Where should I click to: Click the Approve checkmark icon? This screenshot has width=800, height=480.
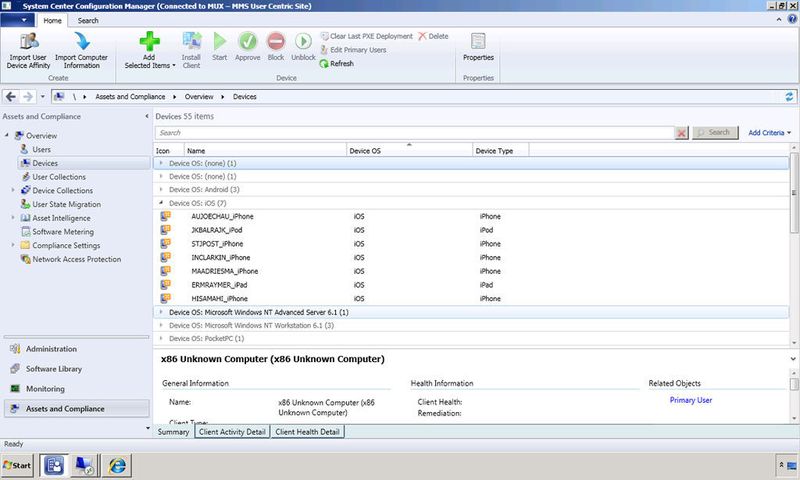(247, 41)
